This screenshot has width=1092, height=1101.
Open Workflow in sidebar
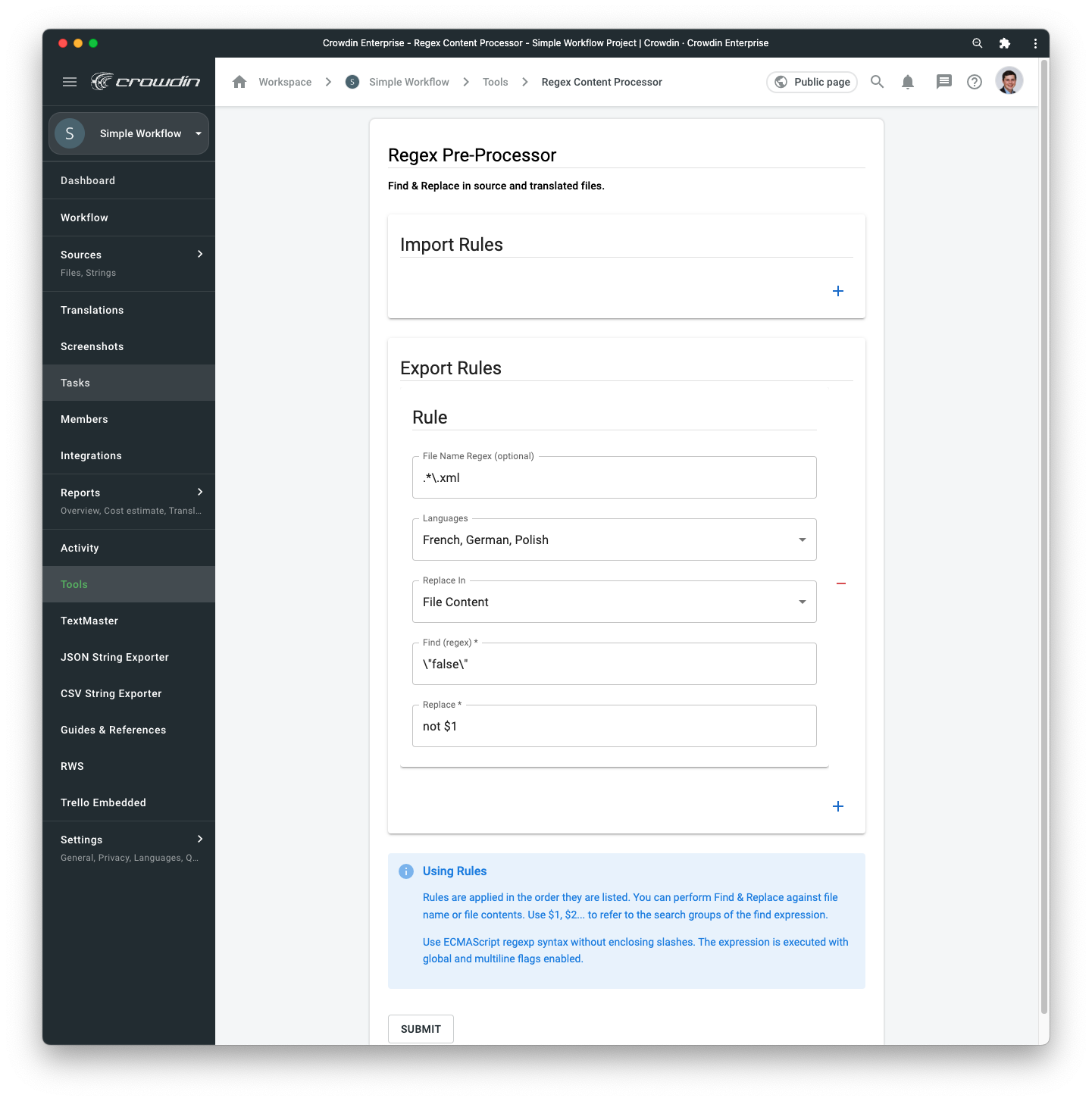(x=129, y=217)
